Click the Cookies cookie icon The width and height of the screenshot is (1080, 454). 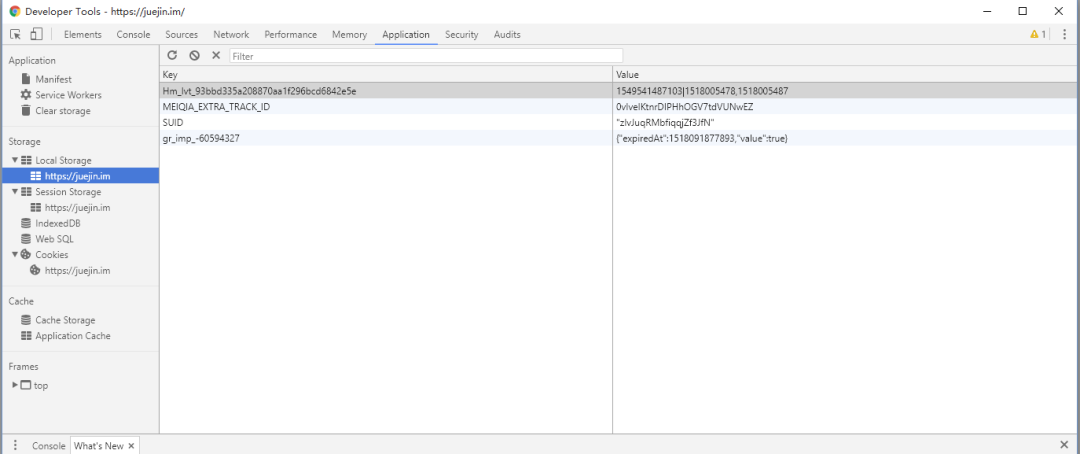coord(26,254)
